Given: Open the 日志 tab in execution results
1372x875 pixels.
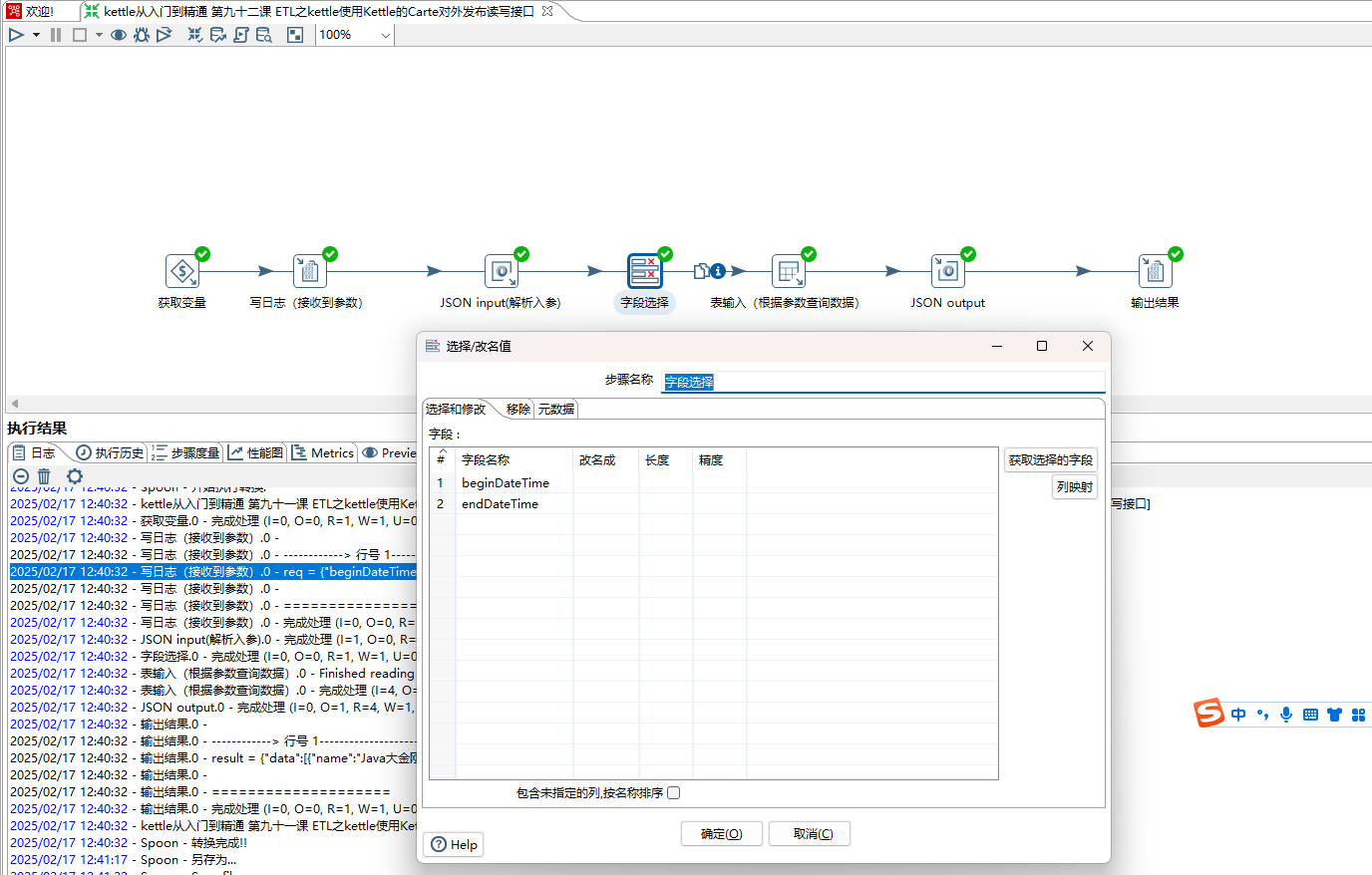Looking at the screenshot, I should click(35, 452).
